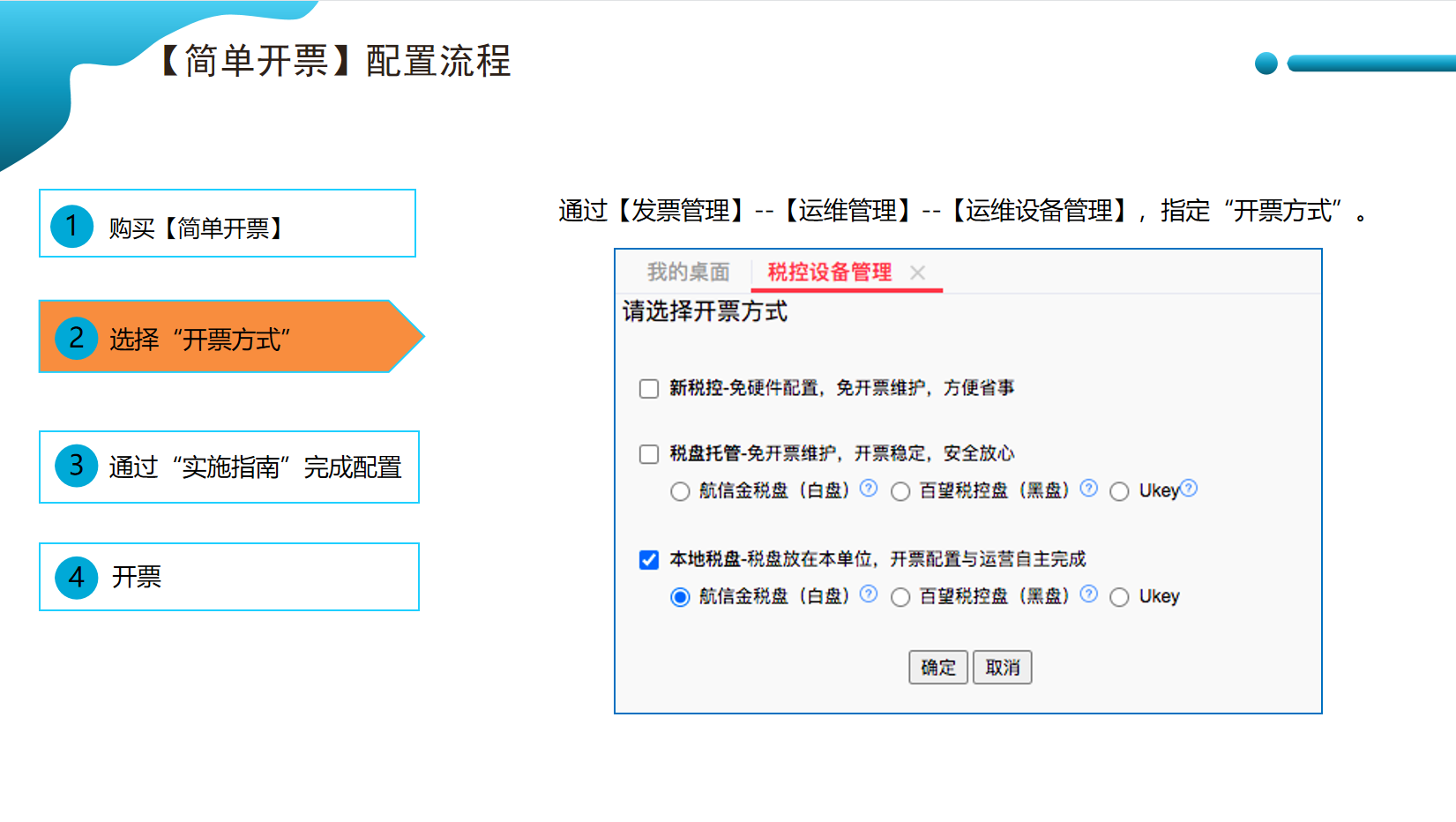Click help icon next to Ukey under 税盘托管
The height and width of the screenshot is (822, 1456).
click(1189, 488)
